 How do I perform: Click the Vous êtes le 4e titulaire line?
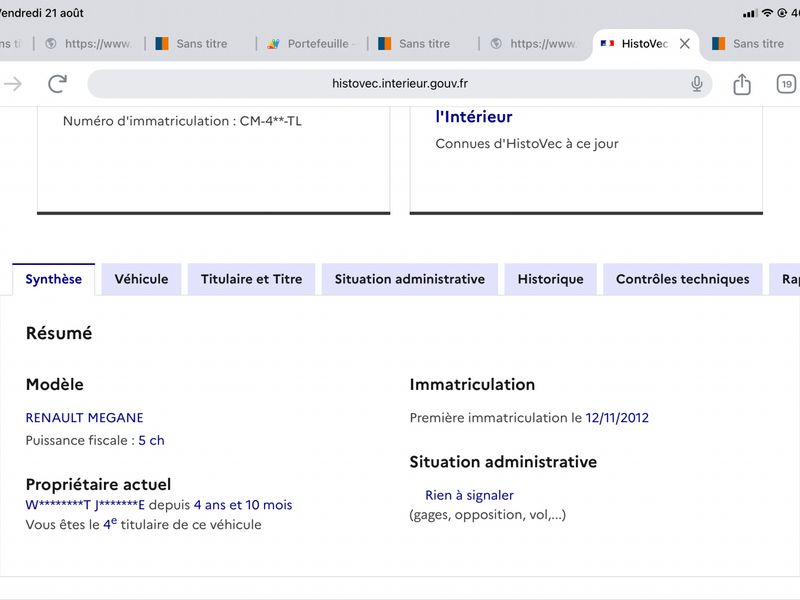143,524
